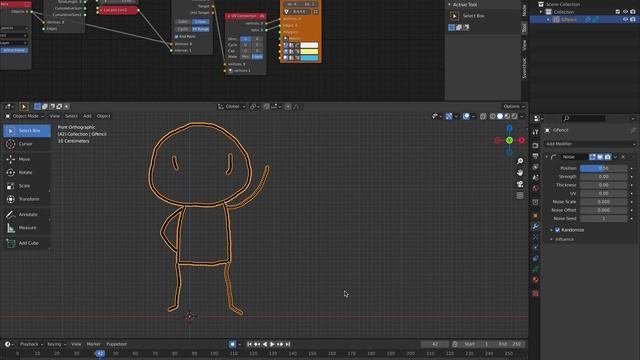Click the green Y axis gizmo ball
Viewport: 640px width, 360px height.
point(509,140)
